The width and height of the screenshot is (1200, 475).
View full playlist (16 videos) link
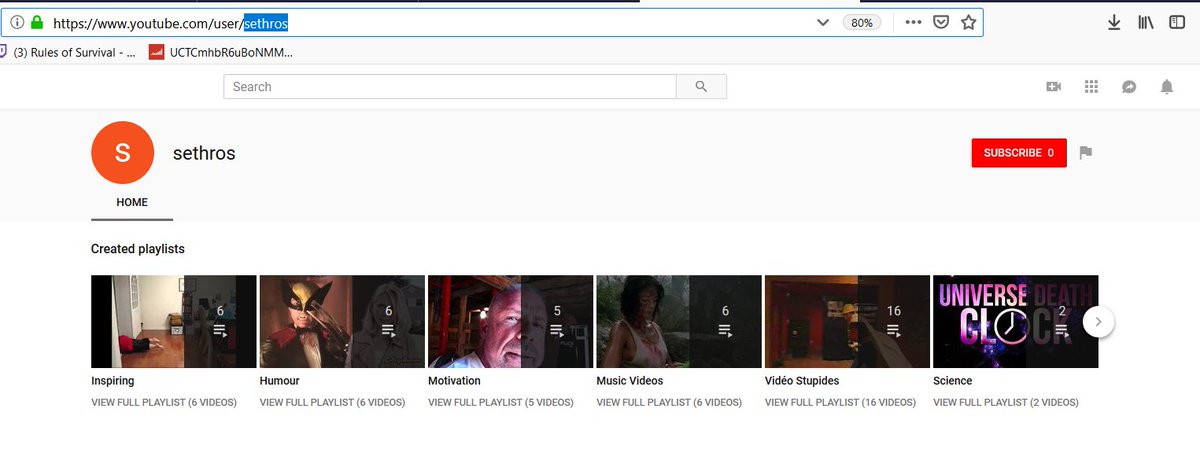(x=840, y=403)
